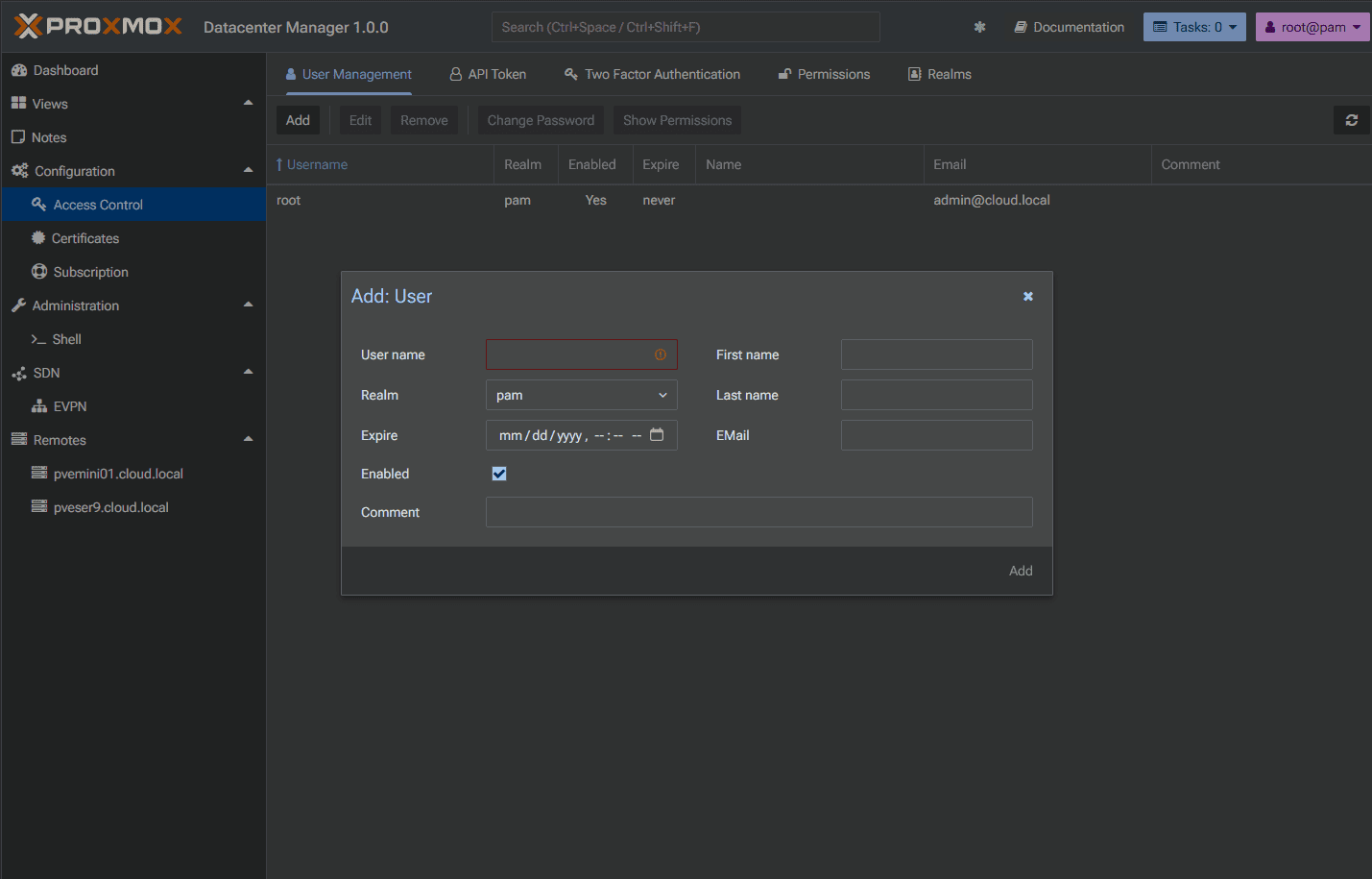
Task: Switch to the API Token tab
Action: 488,73
